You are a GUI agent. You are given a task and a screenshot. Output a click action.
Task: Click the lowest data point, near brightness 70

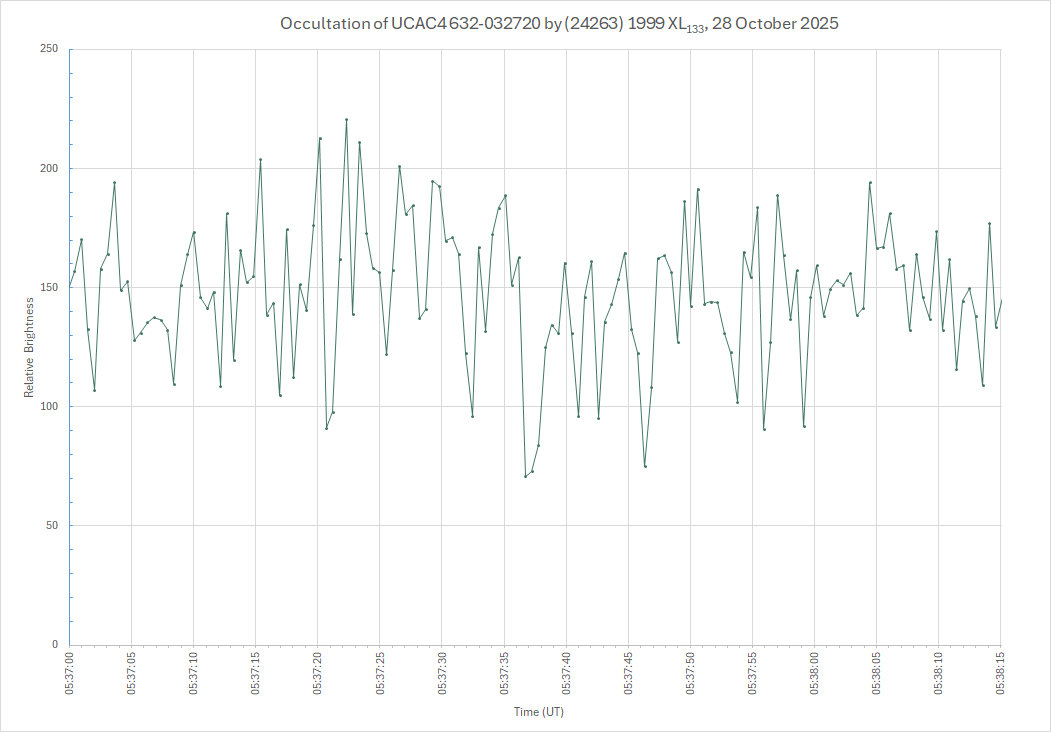click(525, 476)
